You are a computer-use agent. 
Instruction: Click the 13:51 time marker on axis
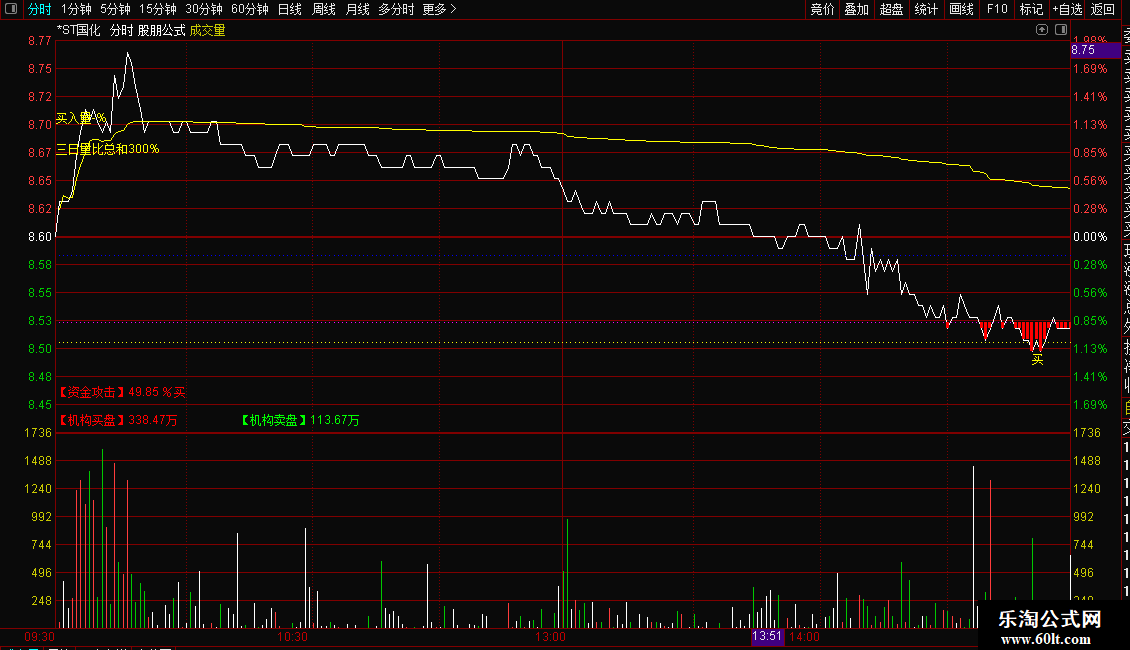(x=767, y=636)
